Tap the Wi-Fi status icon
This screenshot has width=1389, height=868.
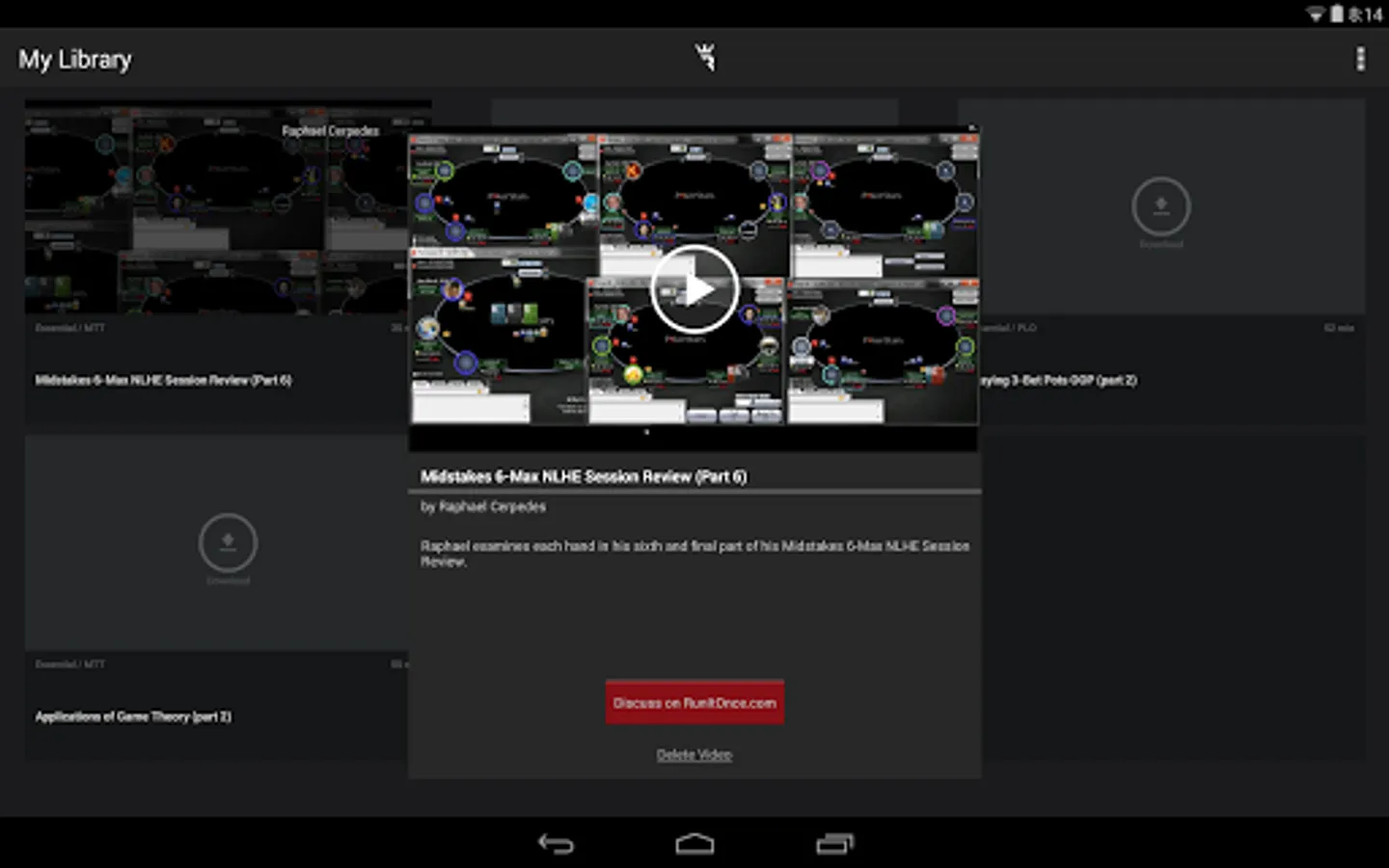pyautogui.click(x=1315, y=14)
